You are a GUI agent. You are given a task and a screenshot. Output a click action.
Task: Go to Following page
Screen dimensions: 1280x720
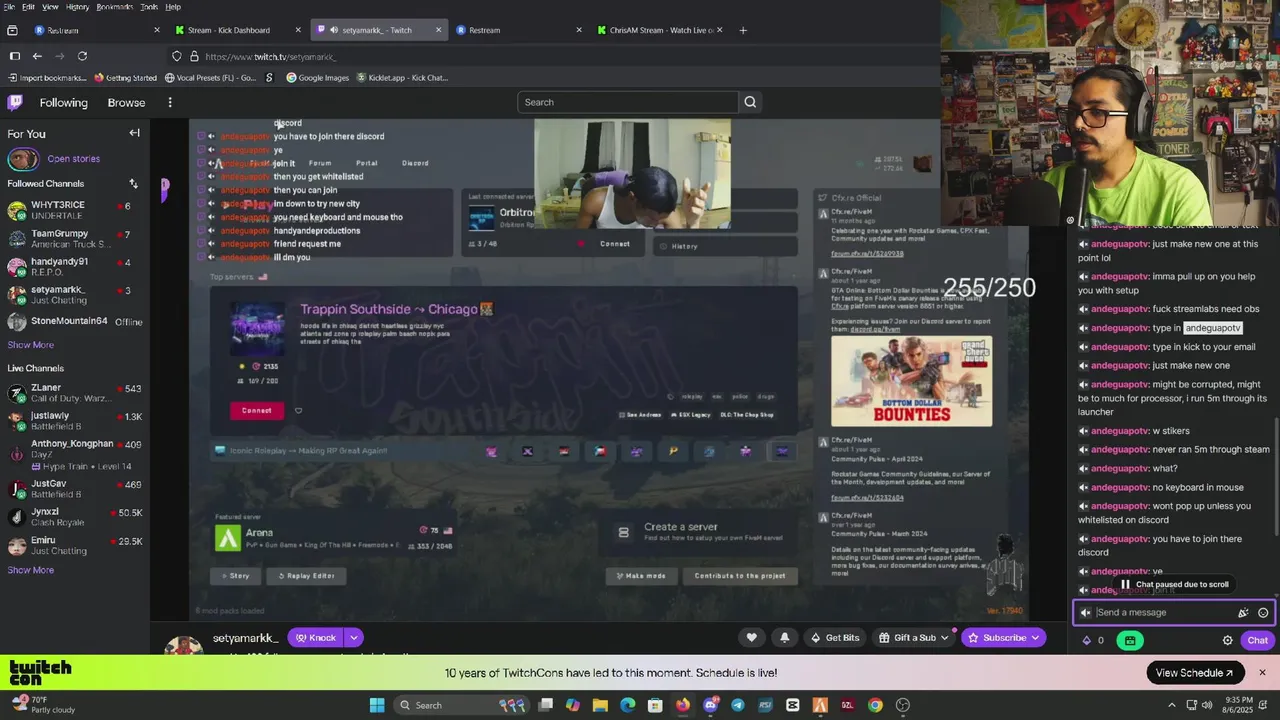pyautogui.click(x=63, y=102)
